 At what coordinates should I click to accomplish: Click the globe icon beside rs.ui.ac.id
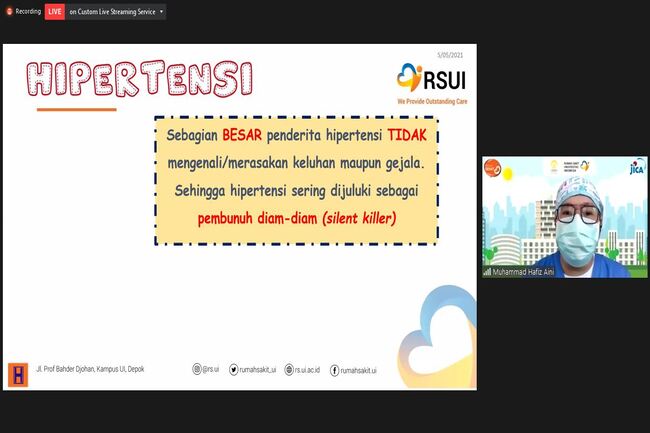[289, 369]
